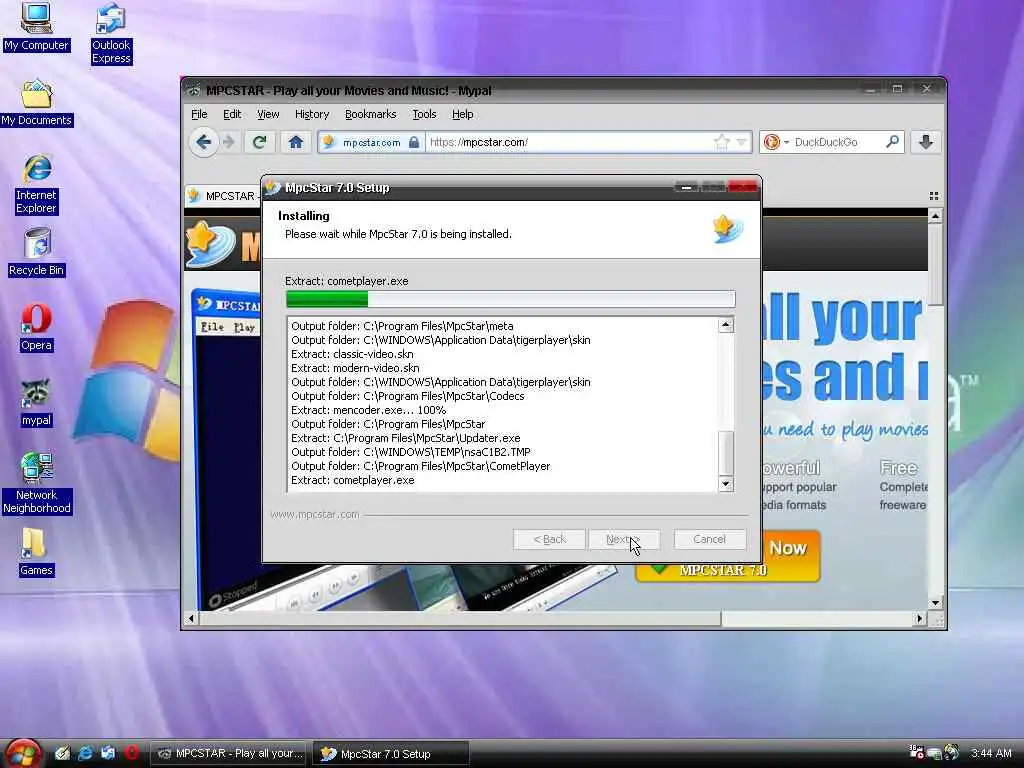Click browser page scroll up arrow
The width and height of the screenshot is (1024, 768).
tap(935, 216)
